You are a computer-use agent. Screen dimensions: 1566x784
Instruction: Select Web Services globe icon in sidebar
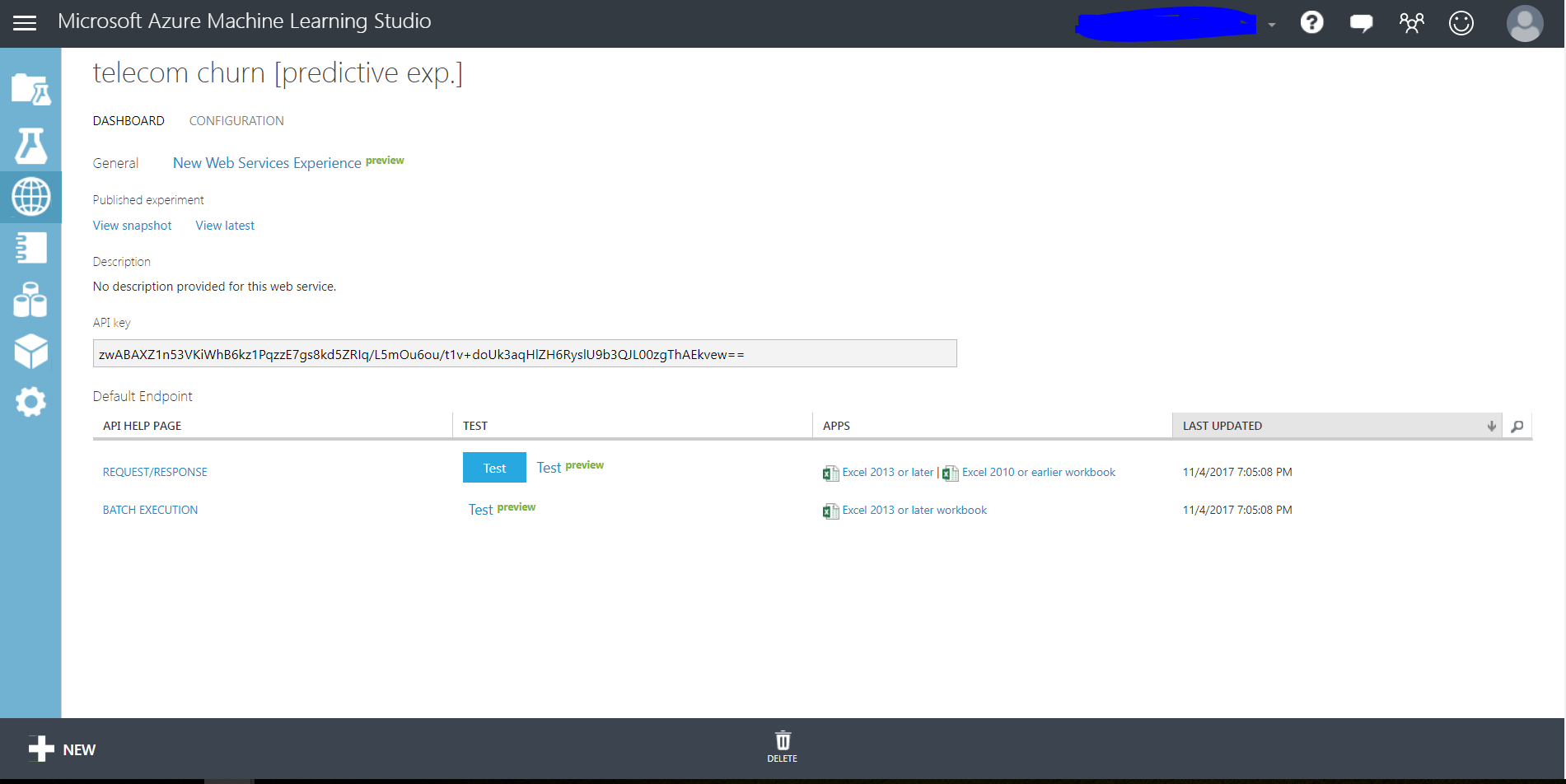click(30, 197)
